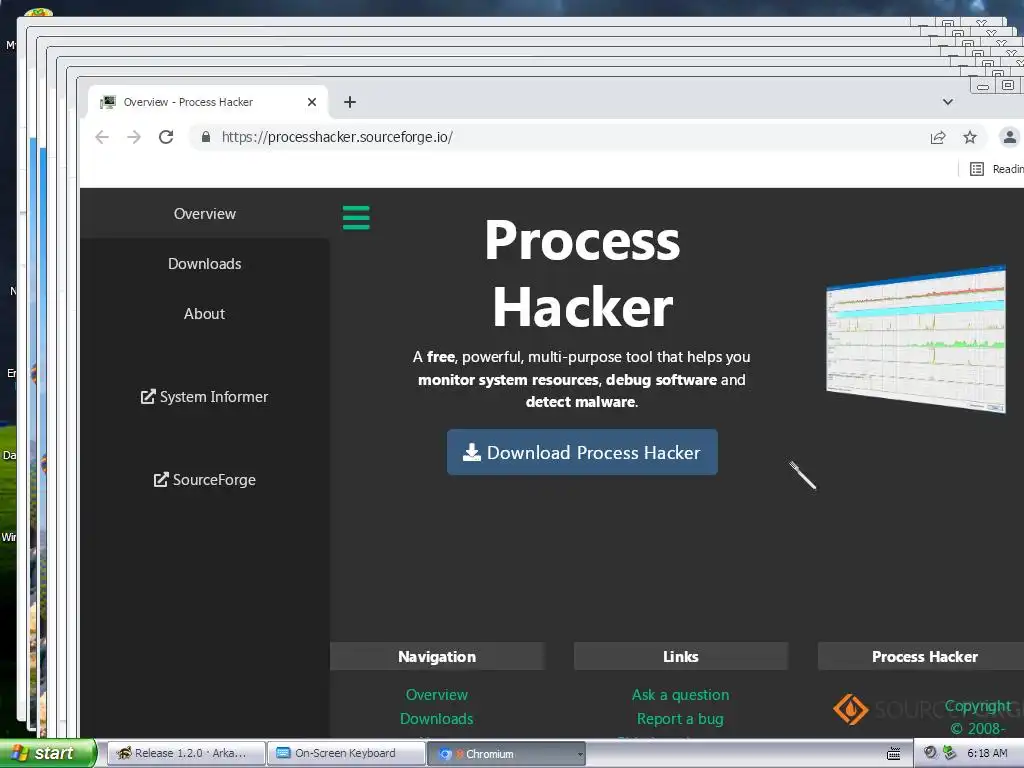View site info via the padlock icon
Image resolution: width=1024 pixels, height=768 pixels.
[206, 137]
